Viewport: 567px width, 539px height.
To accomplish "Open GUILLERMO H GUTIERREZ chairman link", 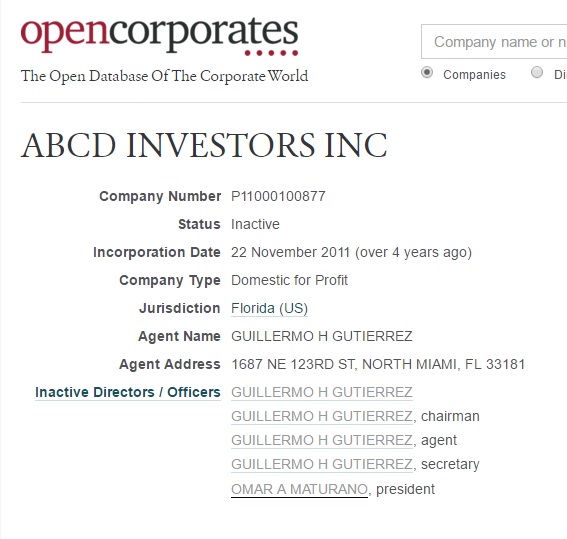I will pyautogui.click(x=322, y=416).
